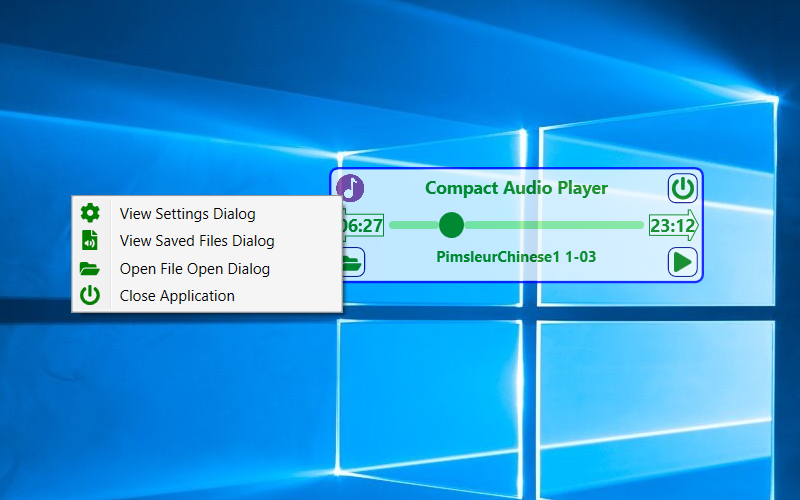Click the purple music note icon

pyautogui.click(x=350, y=188)
